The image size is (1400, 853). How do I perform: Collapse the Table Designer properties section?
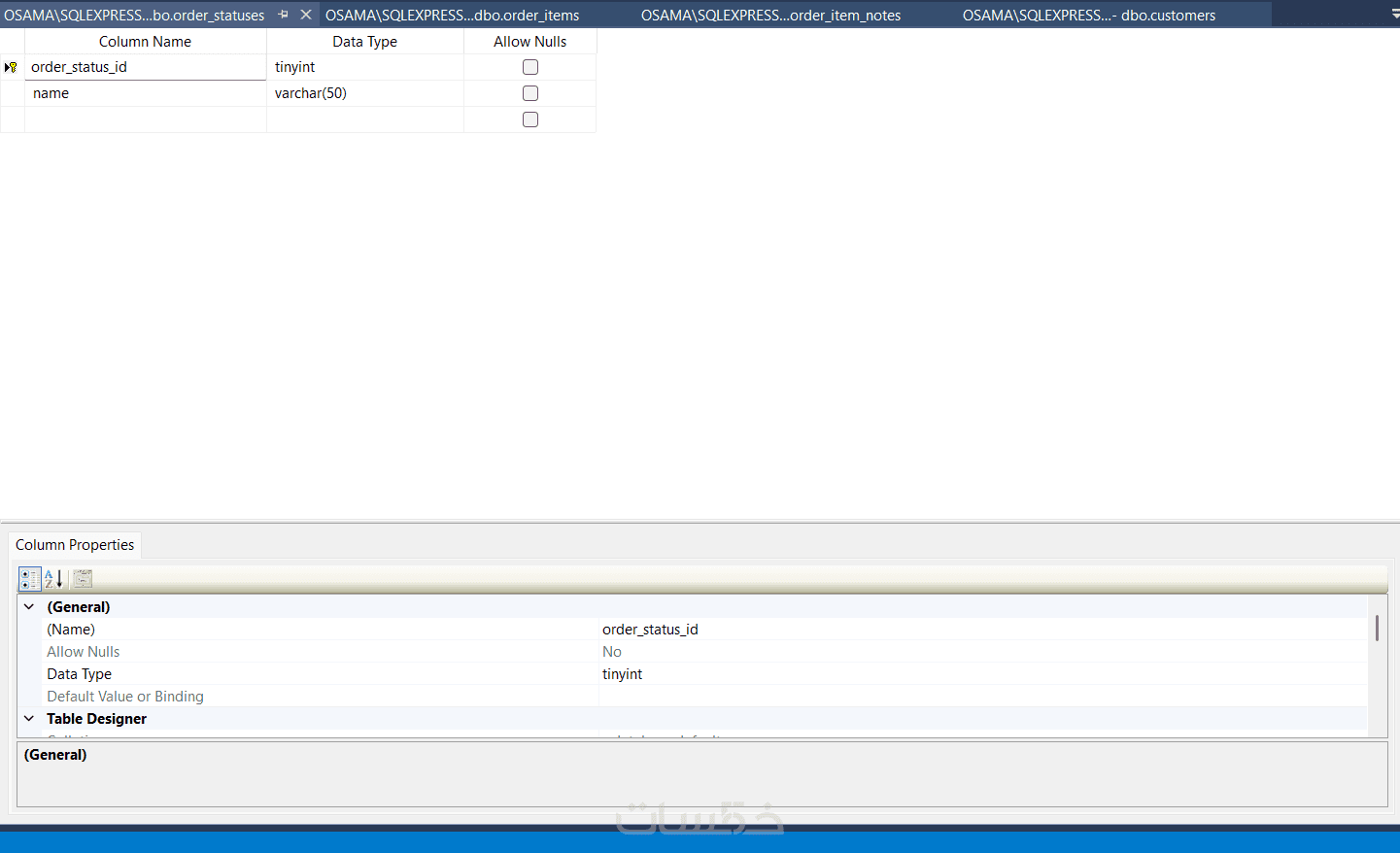[29, 719]
